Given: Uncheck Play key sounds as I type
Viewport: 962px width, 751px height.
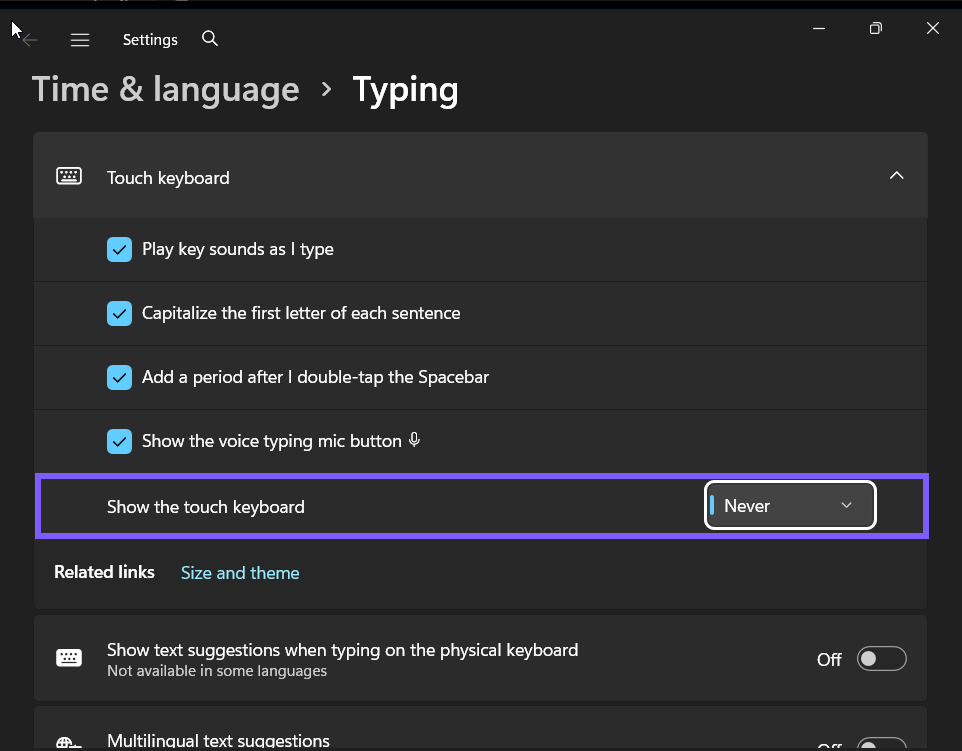Looking at the screenshot, I should click(120, 250).
